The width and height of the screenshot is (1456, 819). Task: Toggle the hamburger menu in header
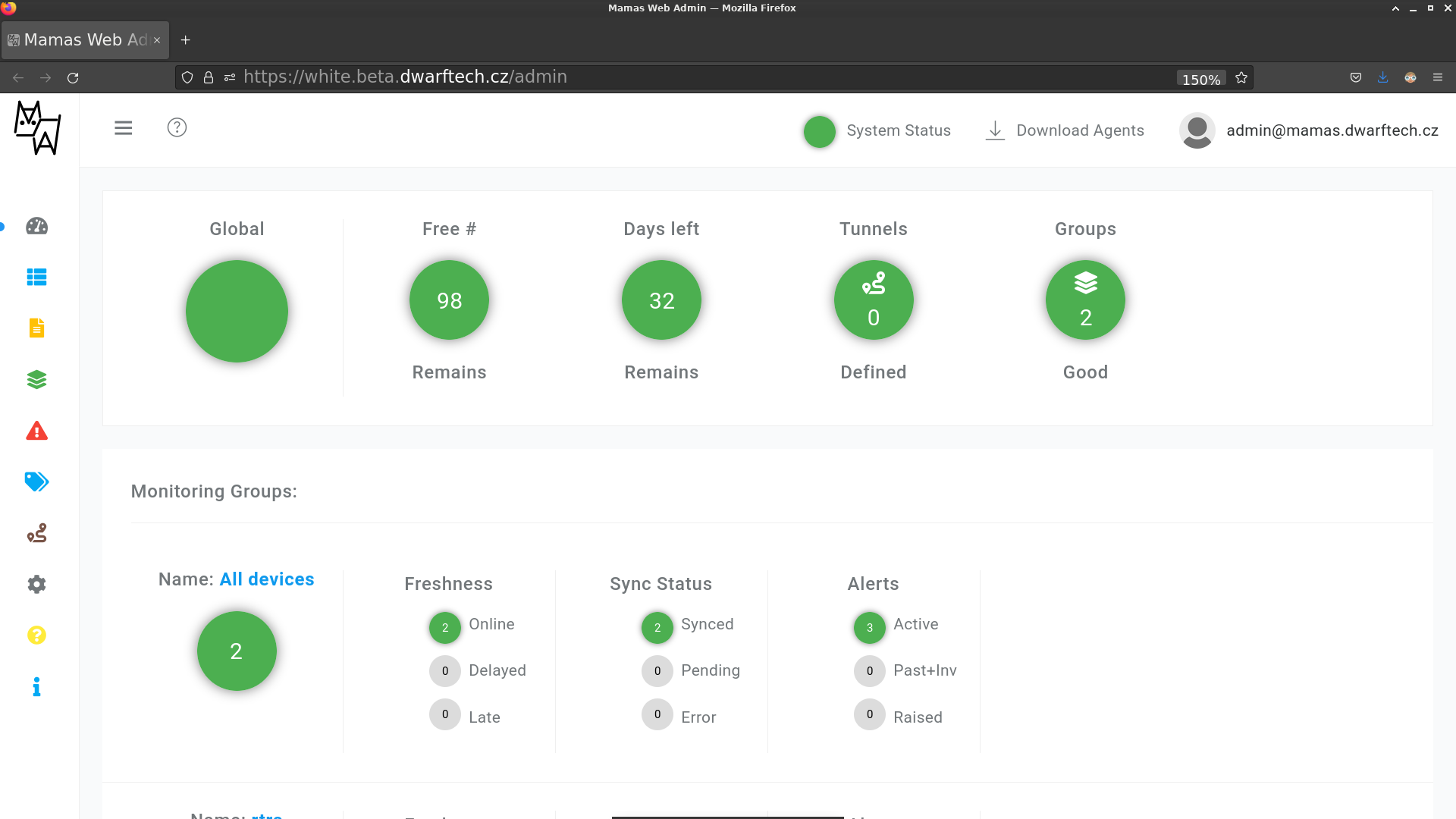tap(123, 128)
